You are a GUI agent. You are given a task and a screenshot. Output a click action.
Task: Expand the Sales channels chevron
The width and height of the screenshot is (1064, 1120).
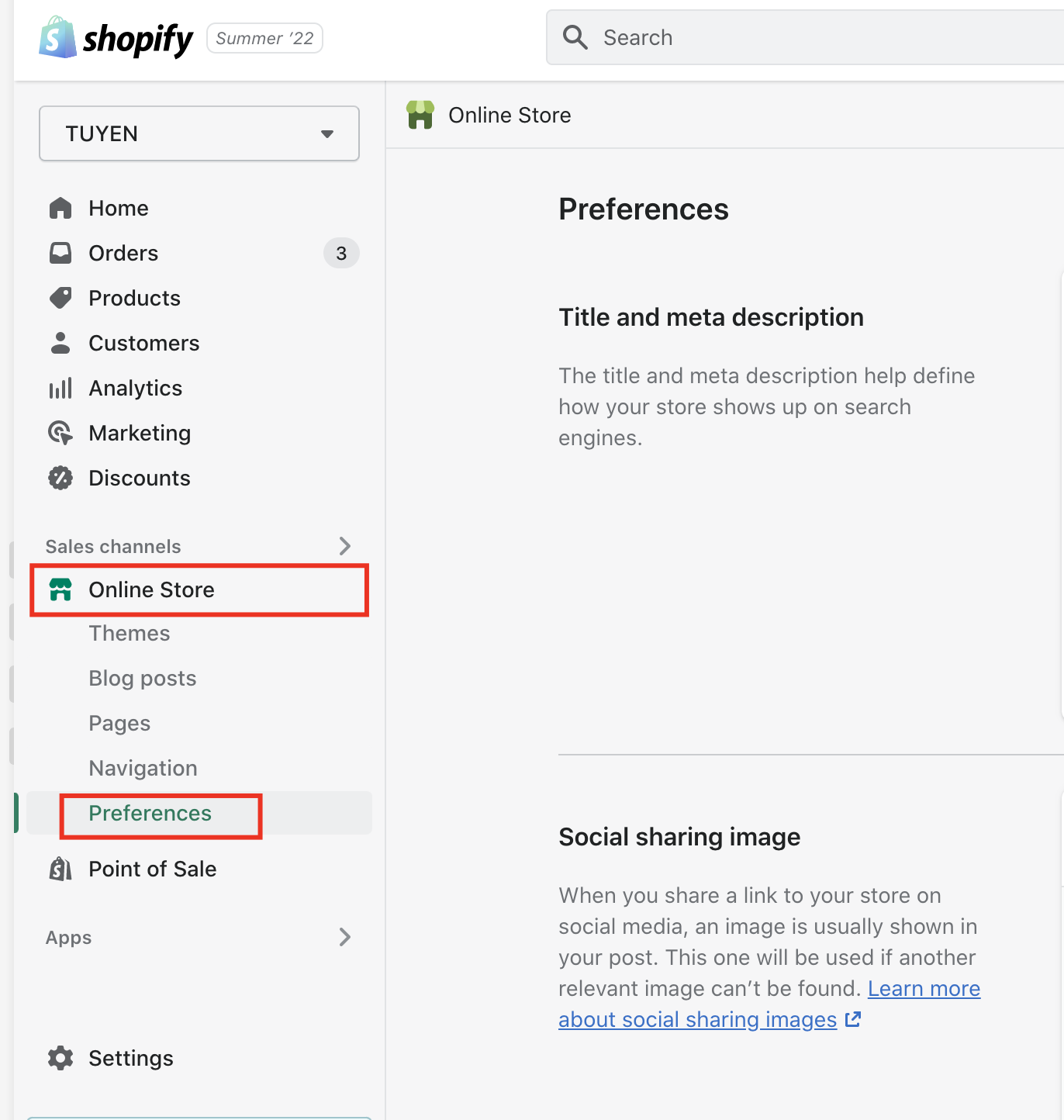tap(345, 546)
